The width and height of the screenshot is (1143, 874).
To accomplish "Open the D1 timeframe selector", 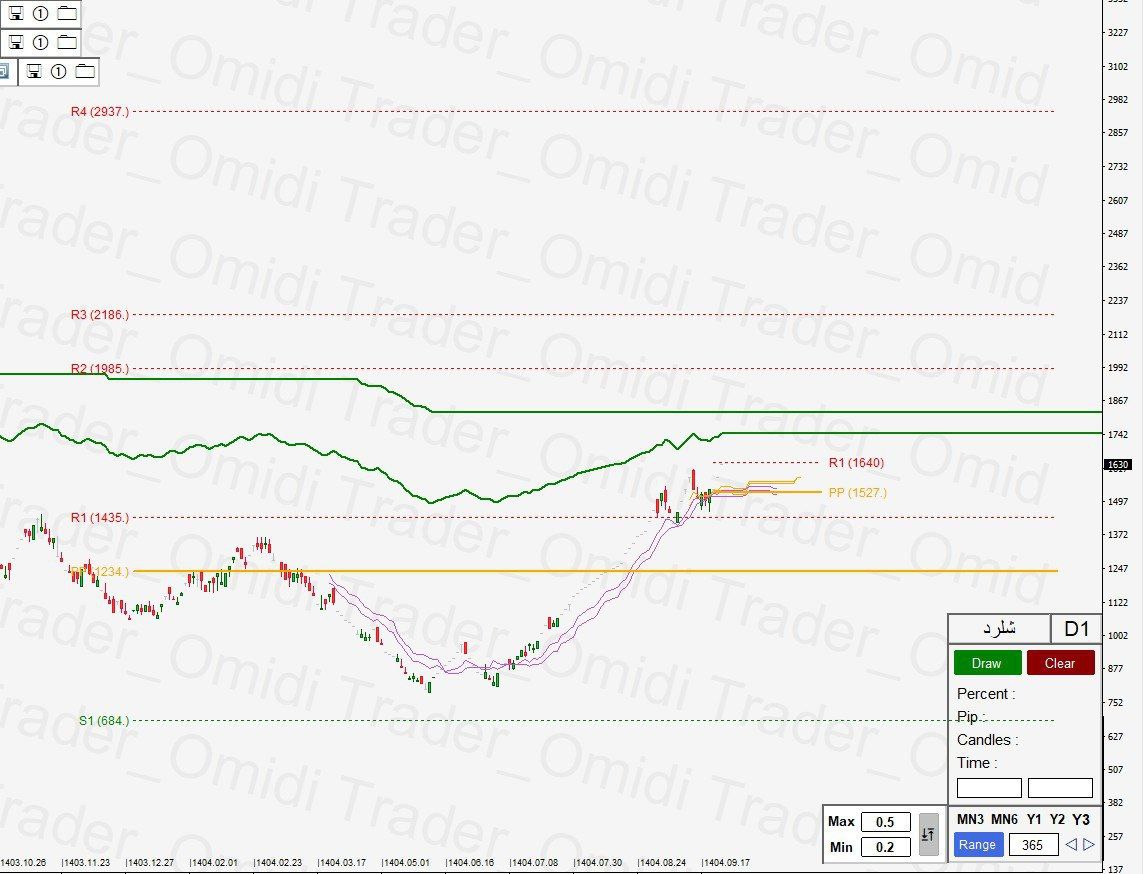I will tap(1076, 628).
